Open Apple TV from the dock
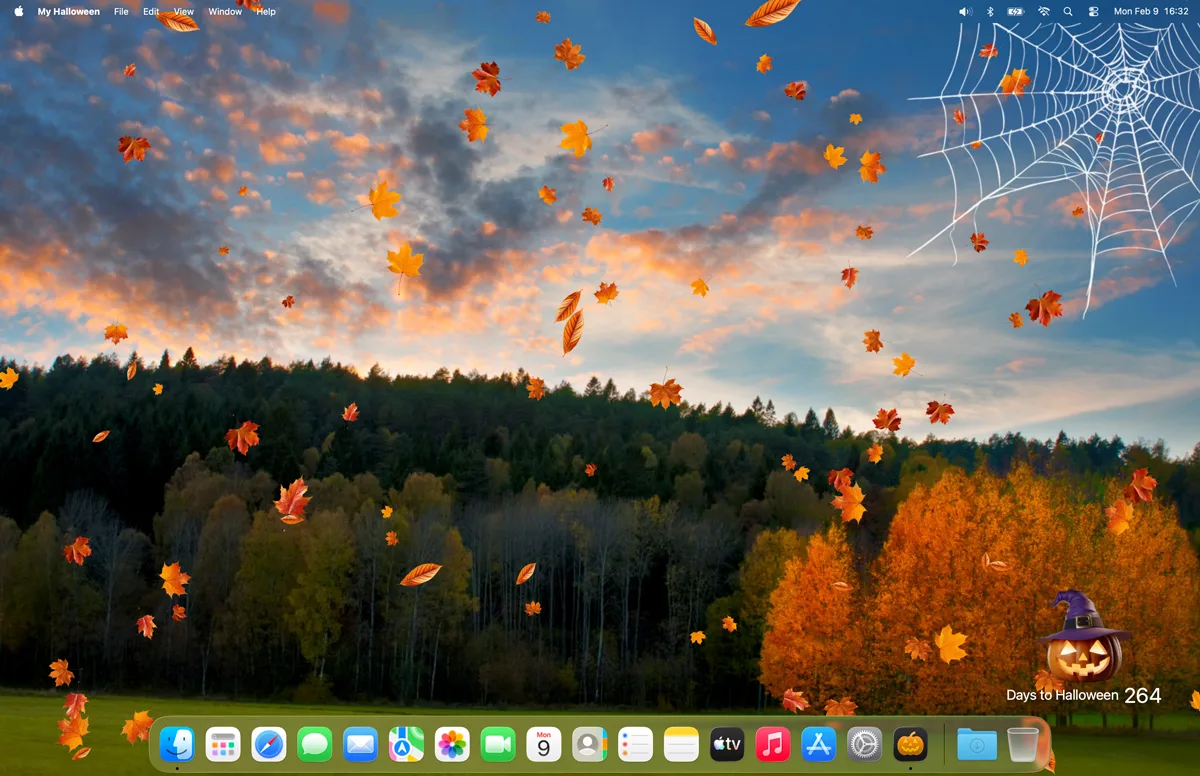This screenshot has width=1200, height=776. point(727,744)
